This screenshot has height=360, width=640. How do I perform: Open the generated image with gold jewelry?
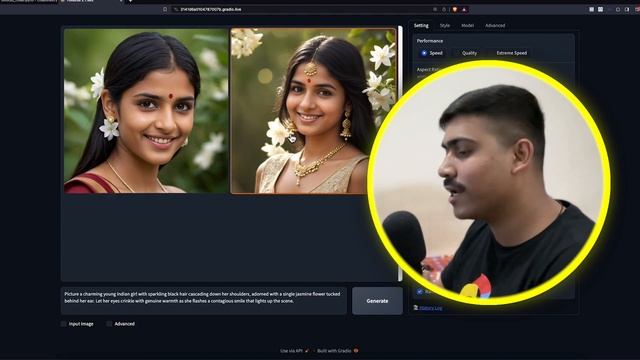(x=313, y=111)
